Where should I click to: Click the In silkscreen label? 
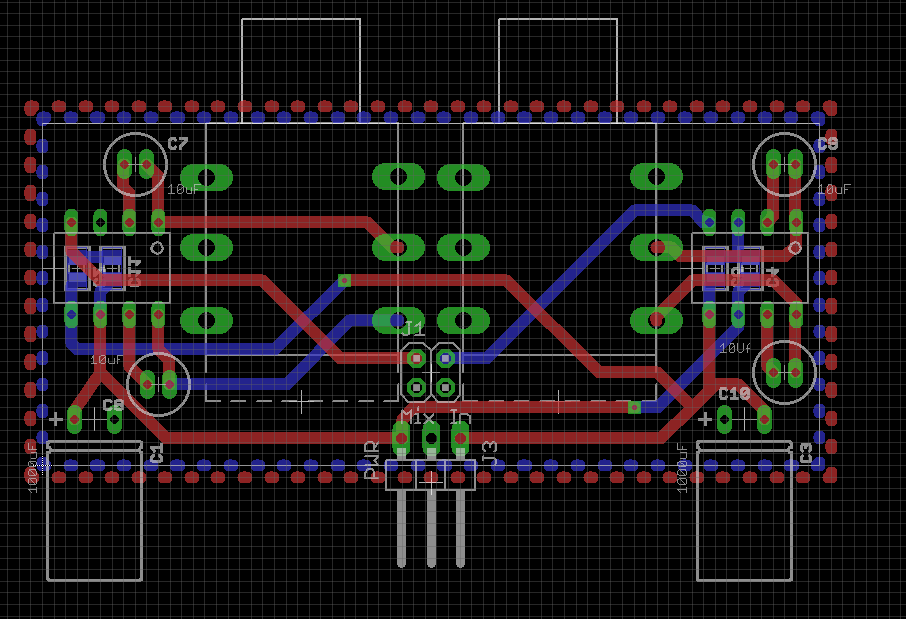(x=459, y=416)
